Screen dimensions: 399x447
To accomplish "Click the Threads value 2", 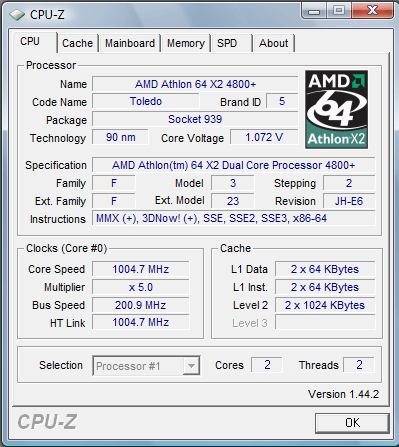I will [359, 365].
